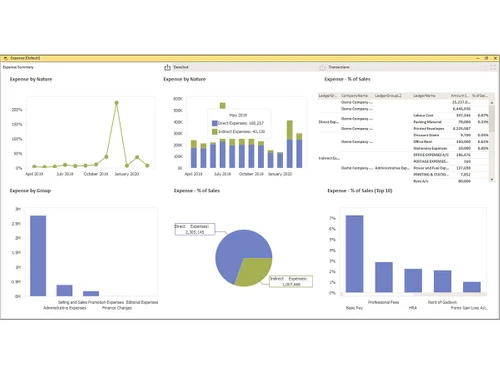The image size is (500, 375).
Task: Click the HRA bar in Top 10 chart
Action: 413,281
